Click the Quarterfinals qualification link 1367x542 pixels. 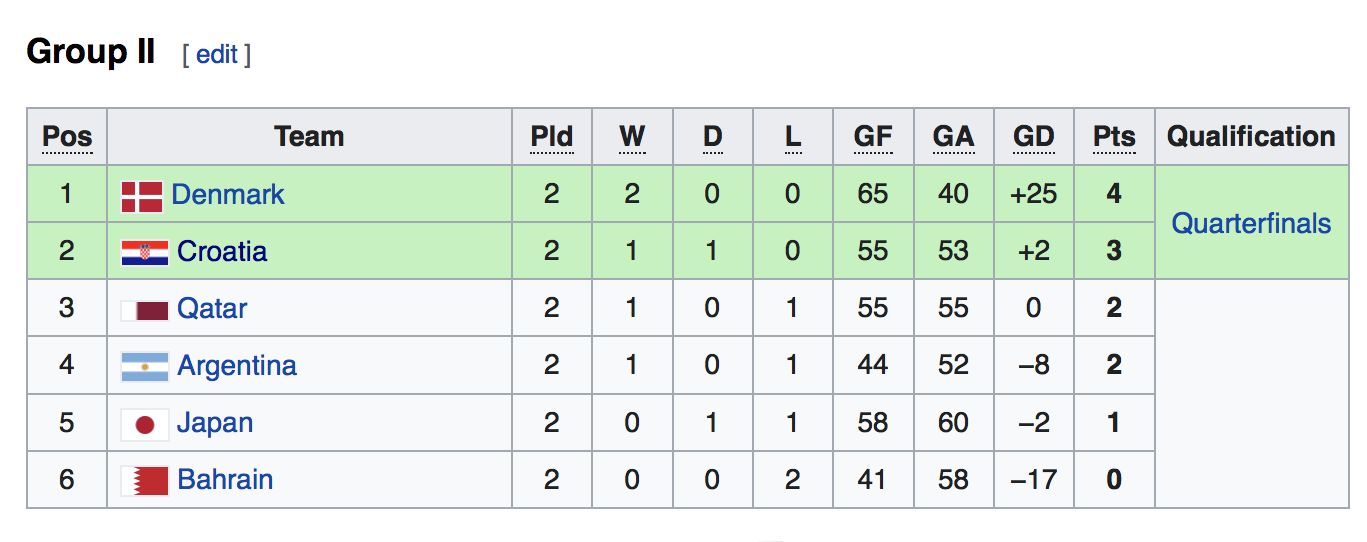[x=1251, y=223]
